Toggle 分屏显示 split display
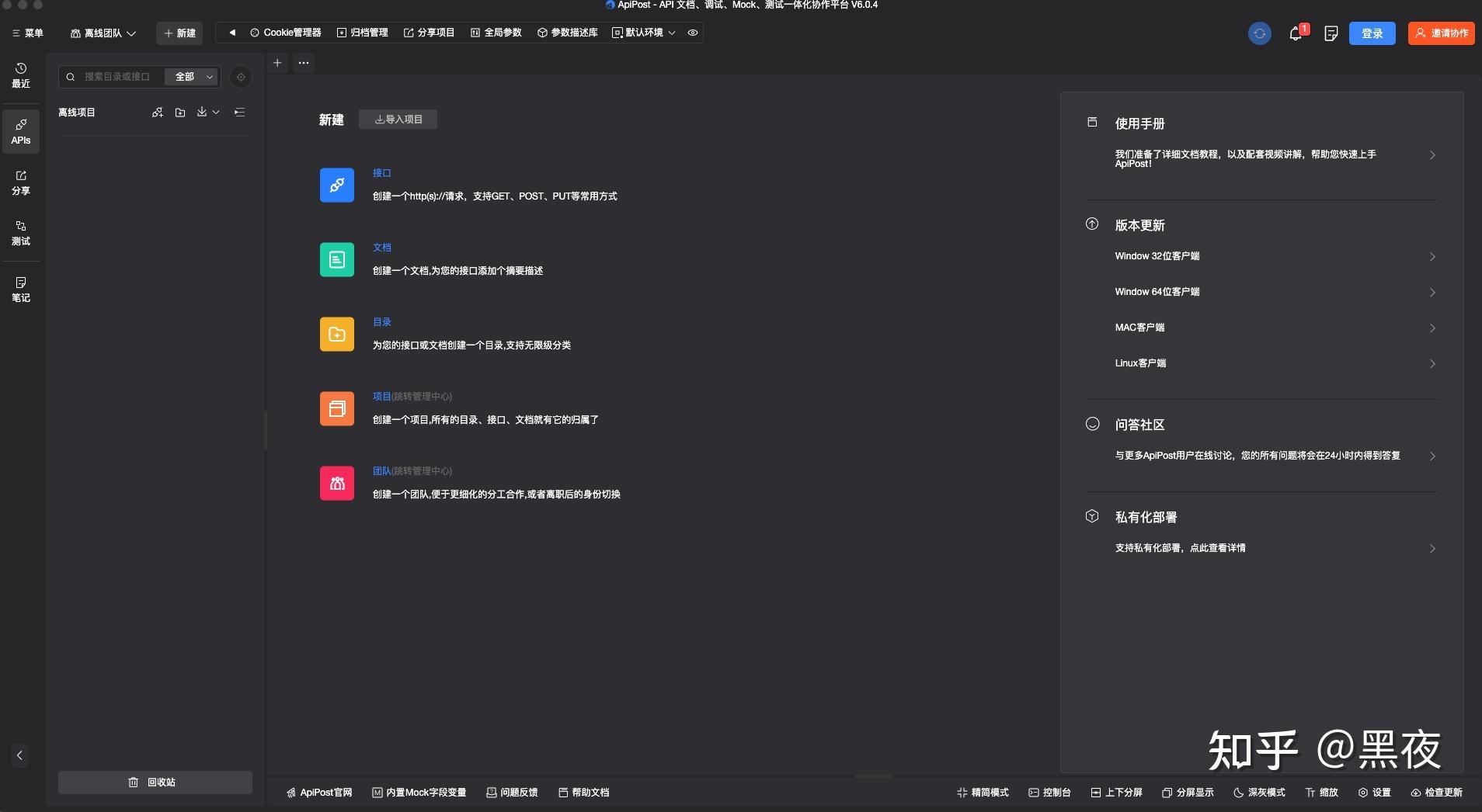1482x812 pixels. click(1188, 793)
